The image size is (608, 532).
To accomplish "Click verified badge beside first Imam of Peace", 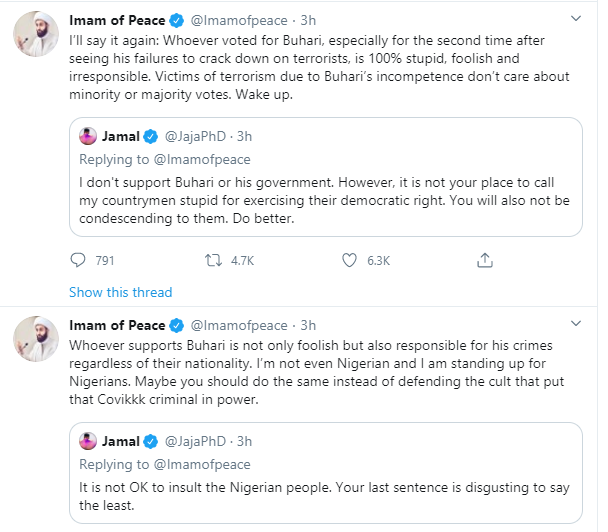I will pos(177,20).
